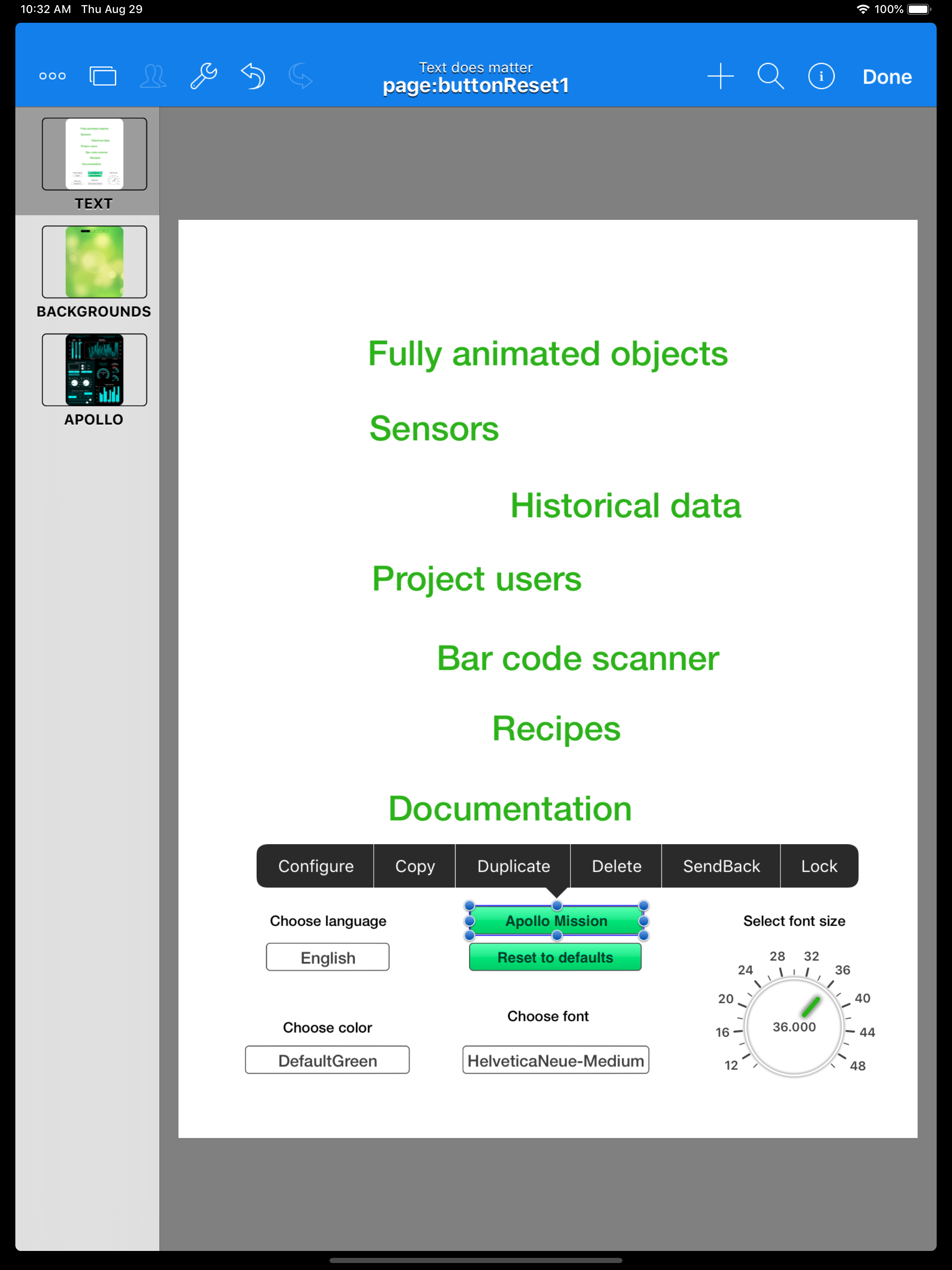The height and width of the screenshot is (1270, 952).
Task: Open the HelveticaNeue-Medium font selector
Action: [555, 1060]
